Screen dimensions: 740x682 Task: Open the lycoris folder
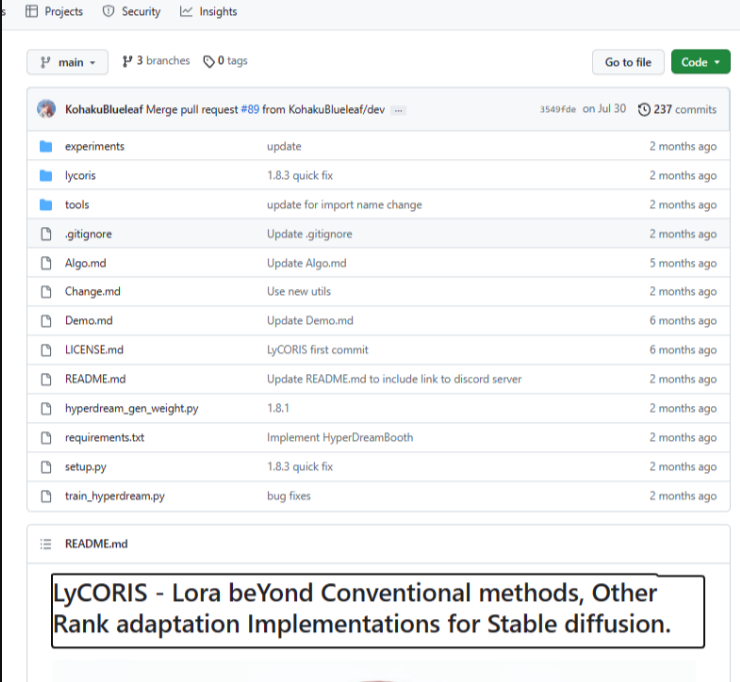[80, 176]
